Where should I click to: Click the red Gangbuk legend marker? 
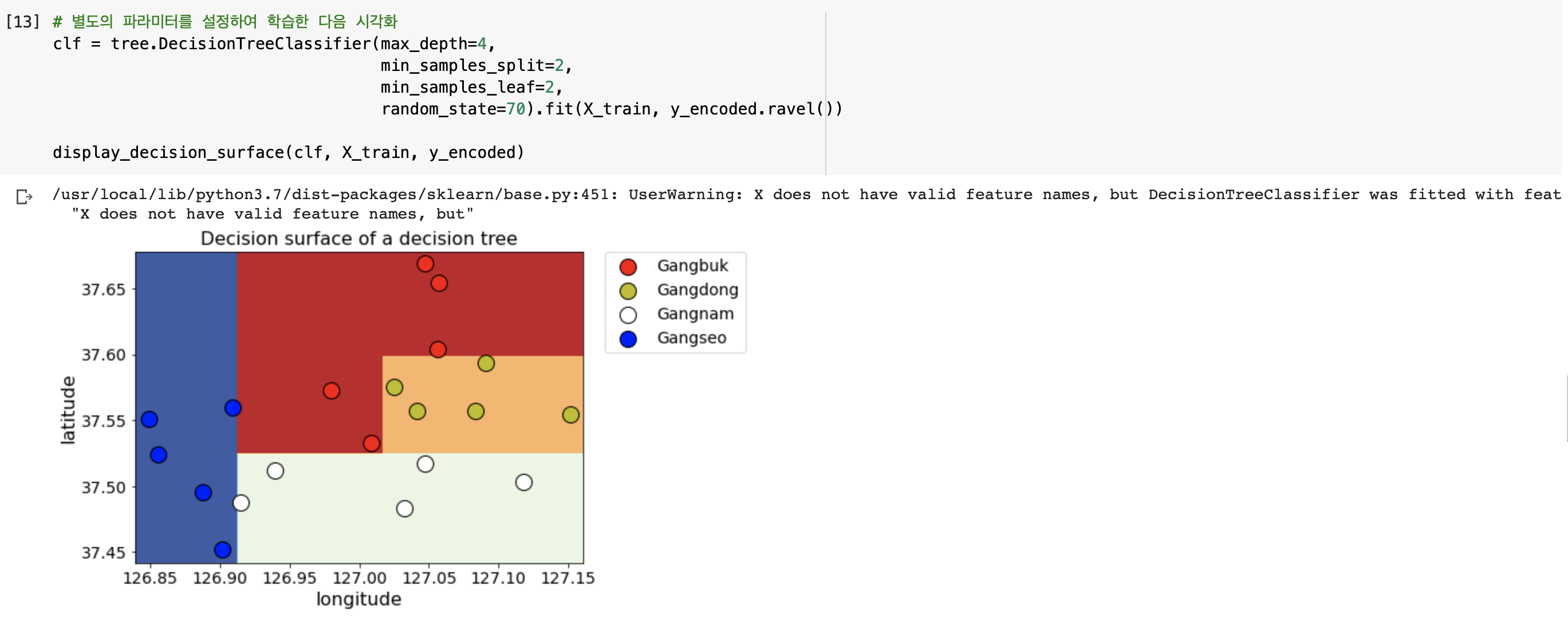[628, 267]
